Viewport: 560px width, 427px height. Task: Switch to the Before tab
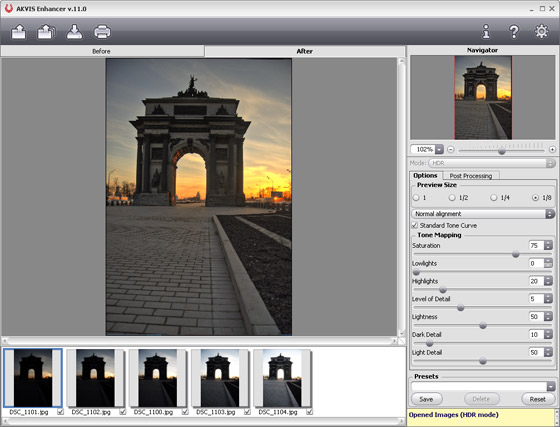click(102, 51)
